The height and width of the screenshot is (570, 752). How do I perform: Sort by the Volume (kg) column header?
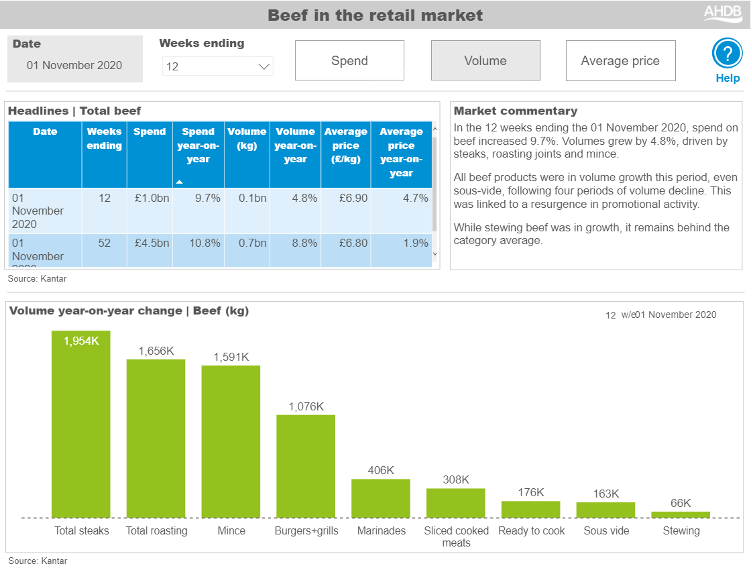[x=246, y=138]
